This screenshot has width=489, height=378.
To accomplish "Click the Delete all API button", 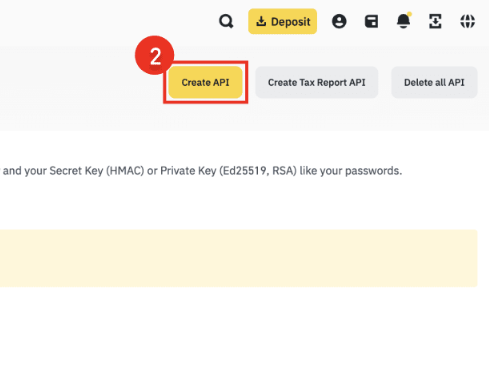I will click(434, 82).
